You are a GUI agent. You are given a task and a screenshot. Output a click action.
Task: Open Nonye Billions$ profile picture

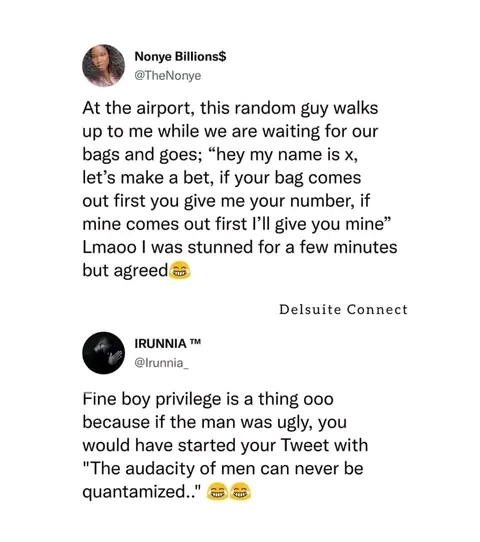[x=103, y=65]
